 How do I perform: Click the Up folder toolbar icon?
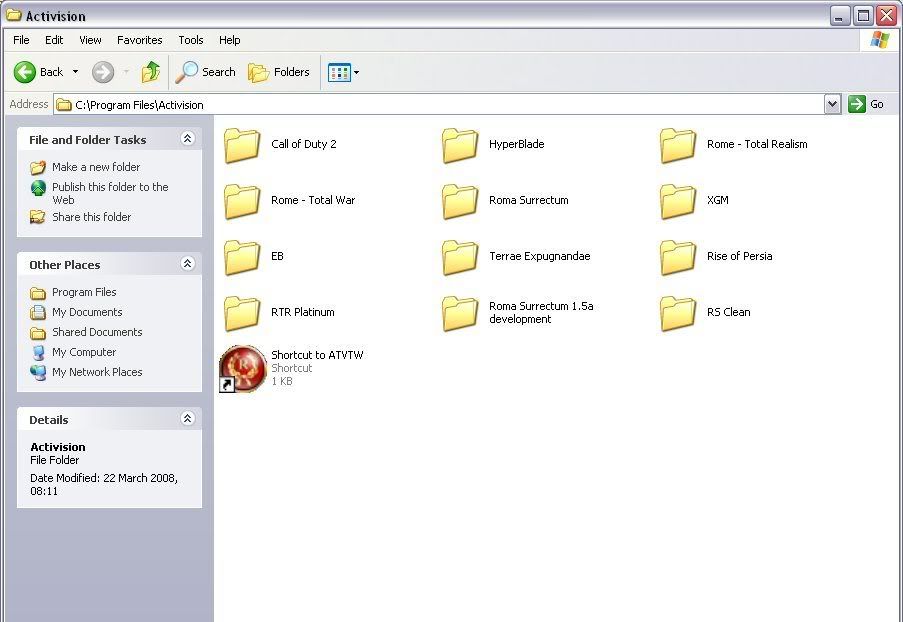151,72
